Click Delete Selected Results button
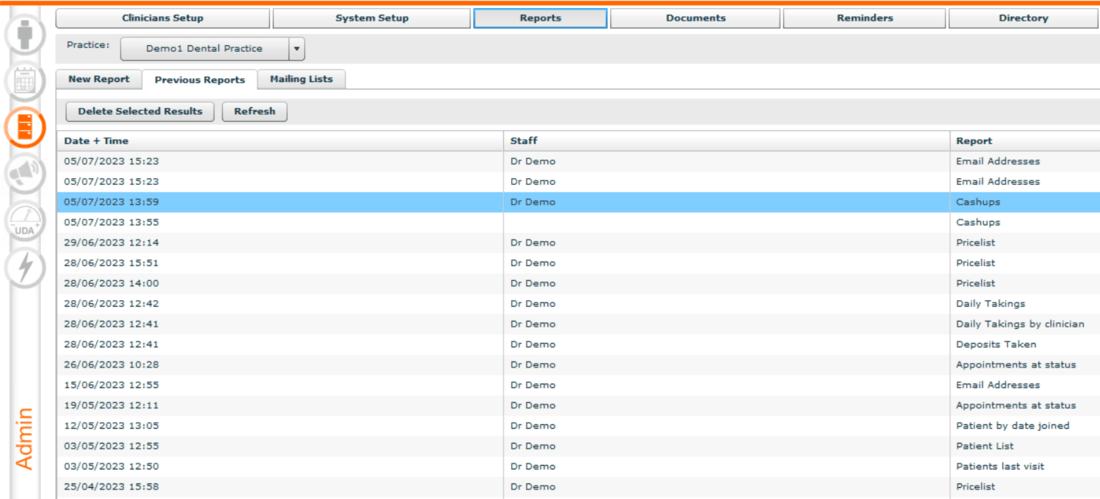The height and width of the screenshot is (499, 1100). (x=140, y=112)
